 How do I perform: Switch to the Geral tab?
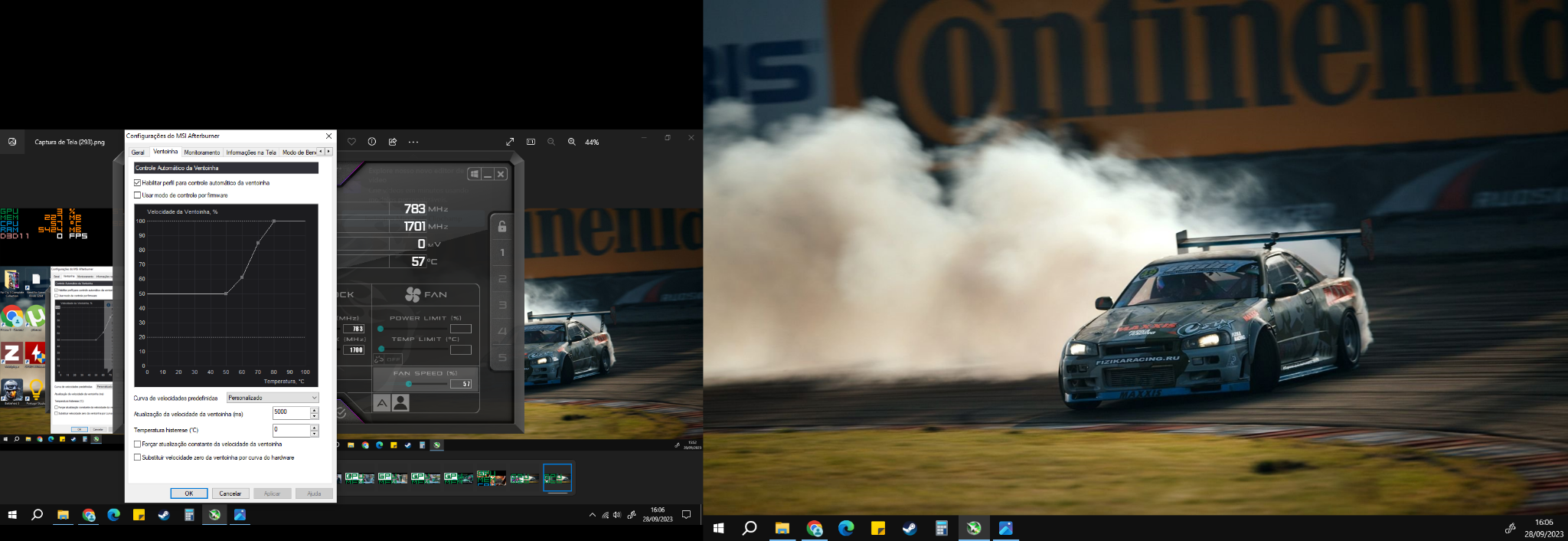(x=138, y=152)
